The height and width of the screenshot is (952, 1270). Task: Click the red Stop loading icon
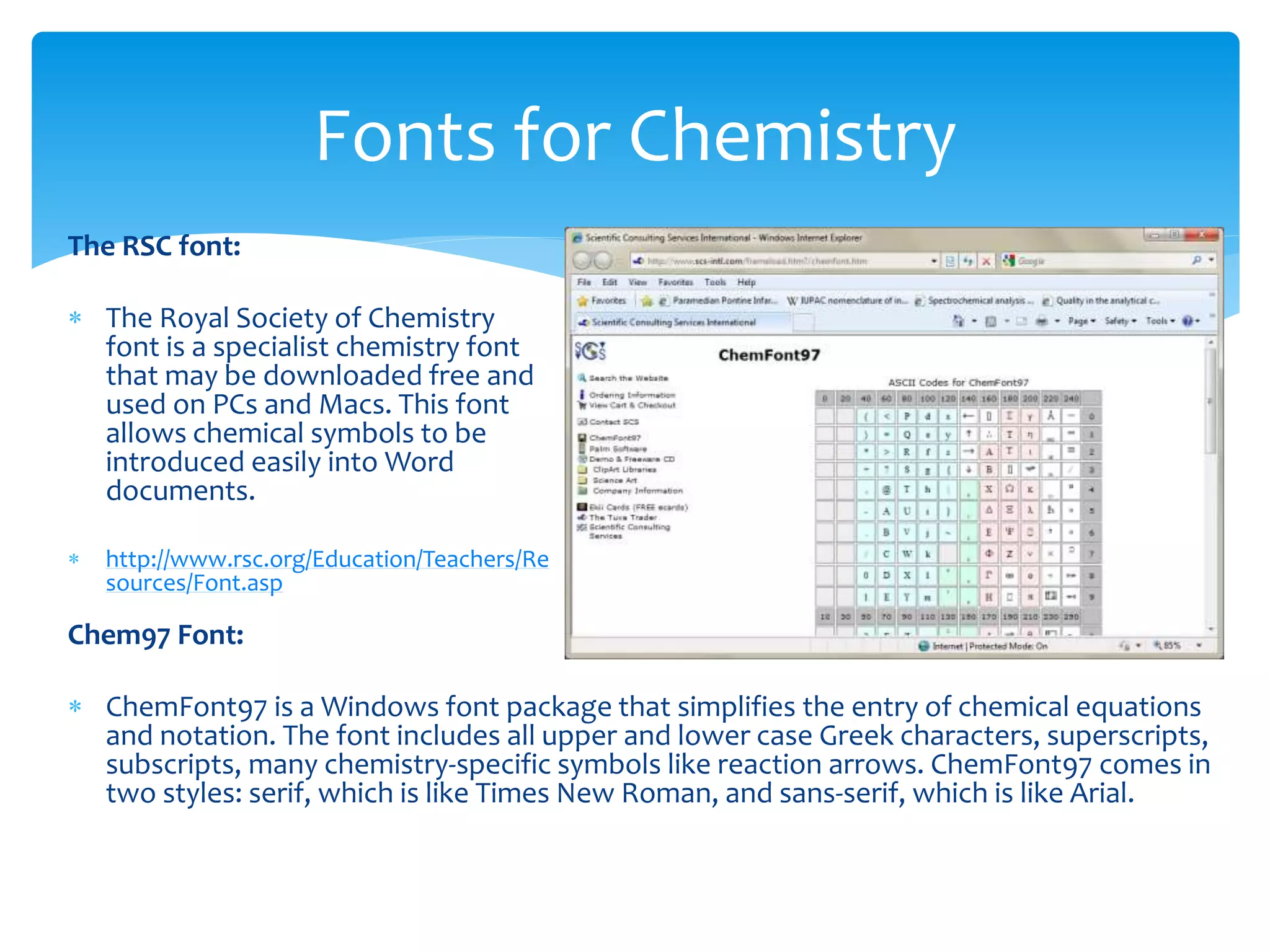tap(986, 261)
